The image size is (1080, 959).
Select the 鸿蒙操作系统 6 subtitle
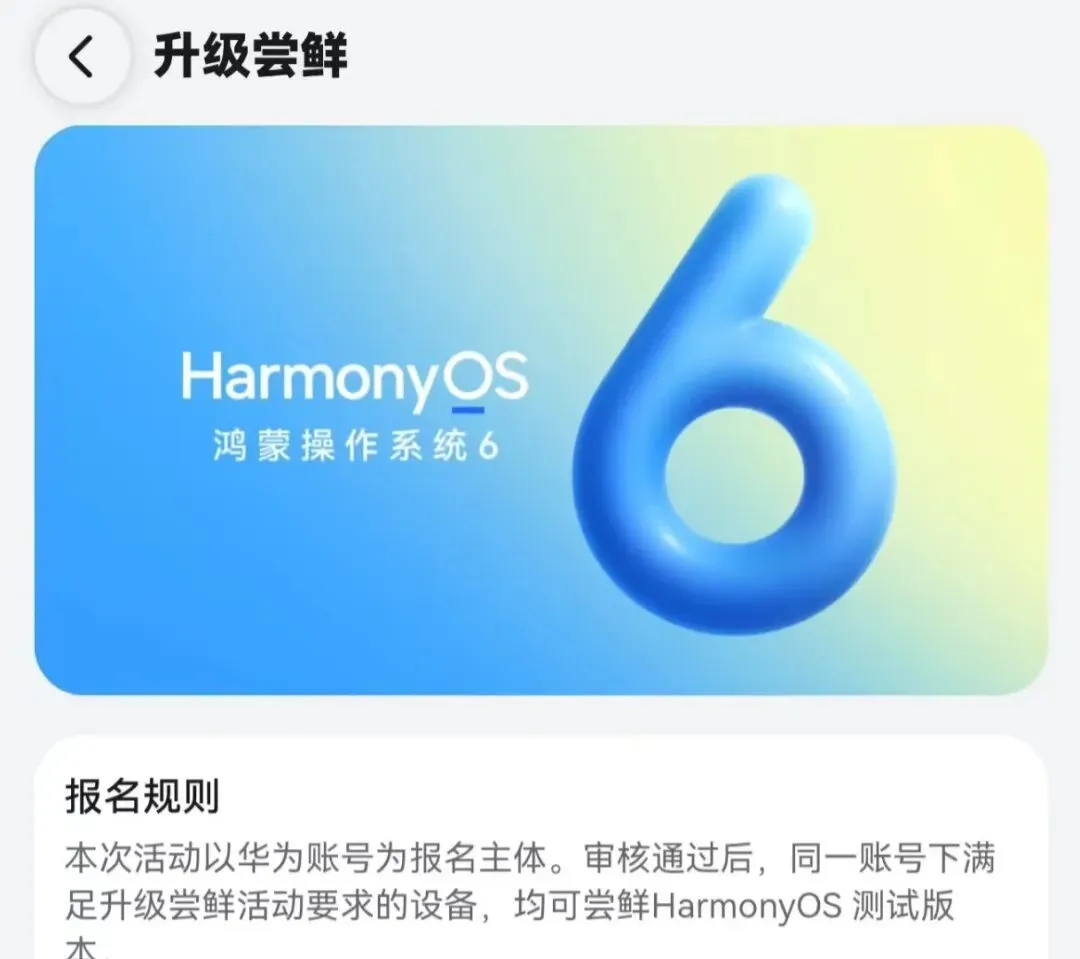pyautogui.click(x=355, y=446)
